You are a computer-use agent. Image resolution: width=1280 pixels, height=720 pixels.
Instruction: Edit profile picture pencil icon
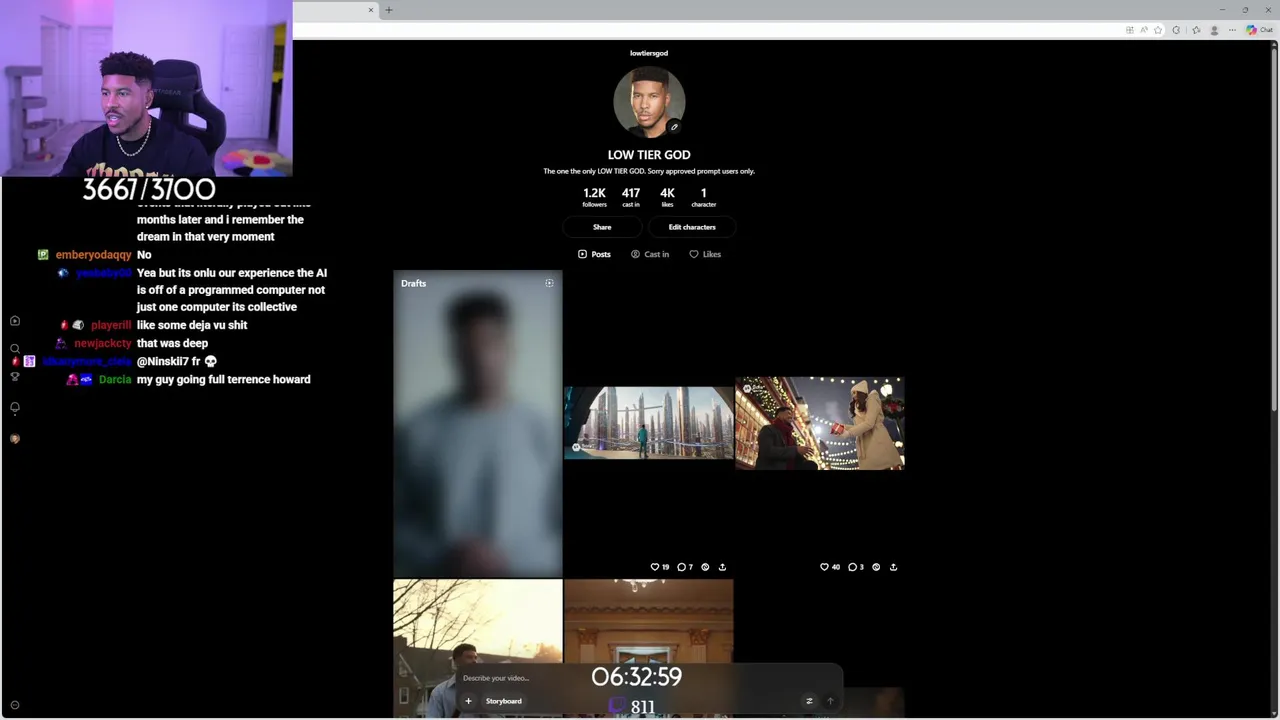pos(674,127)
